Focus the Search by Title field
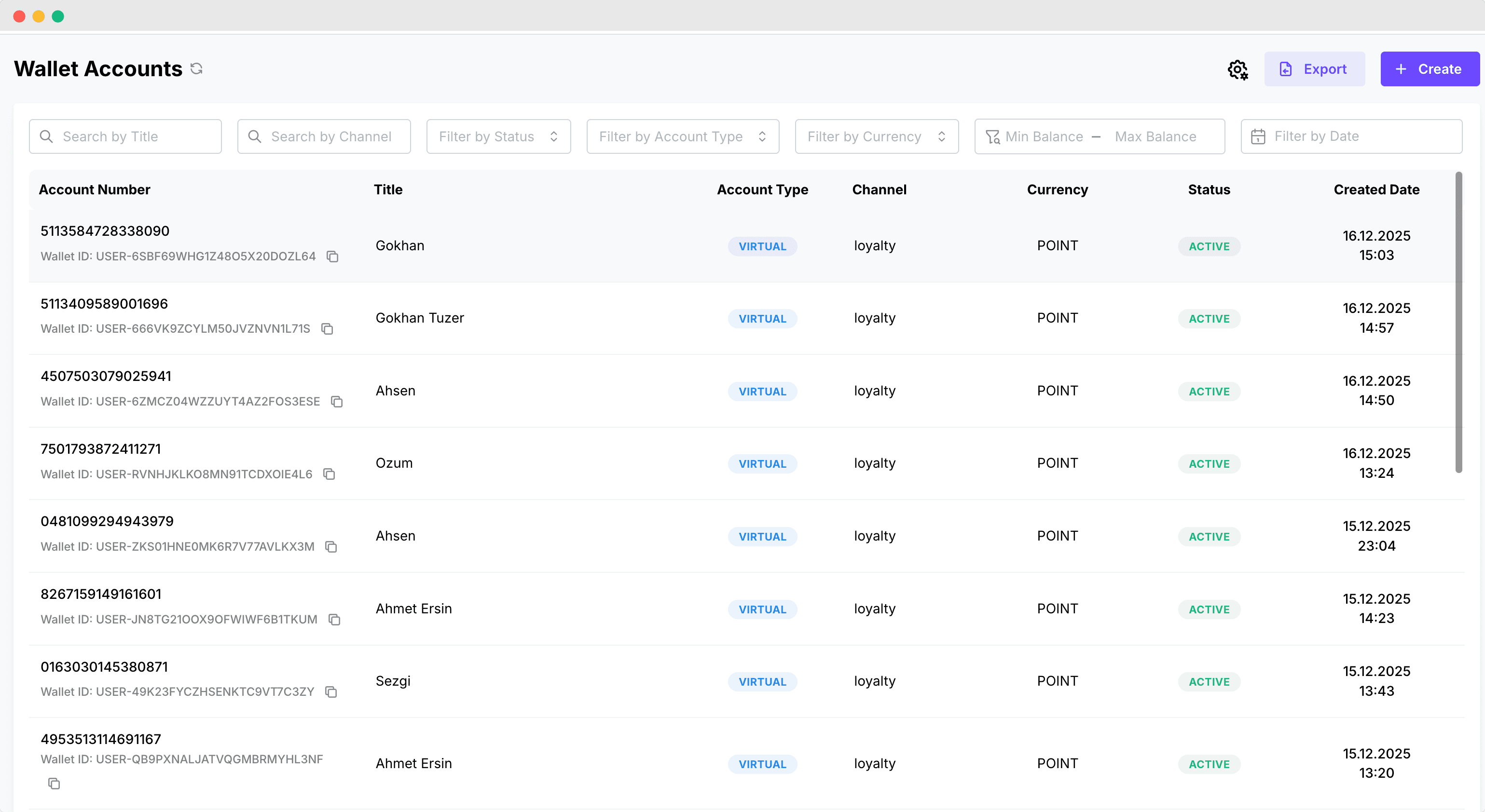 [x=125, y=136]
